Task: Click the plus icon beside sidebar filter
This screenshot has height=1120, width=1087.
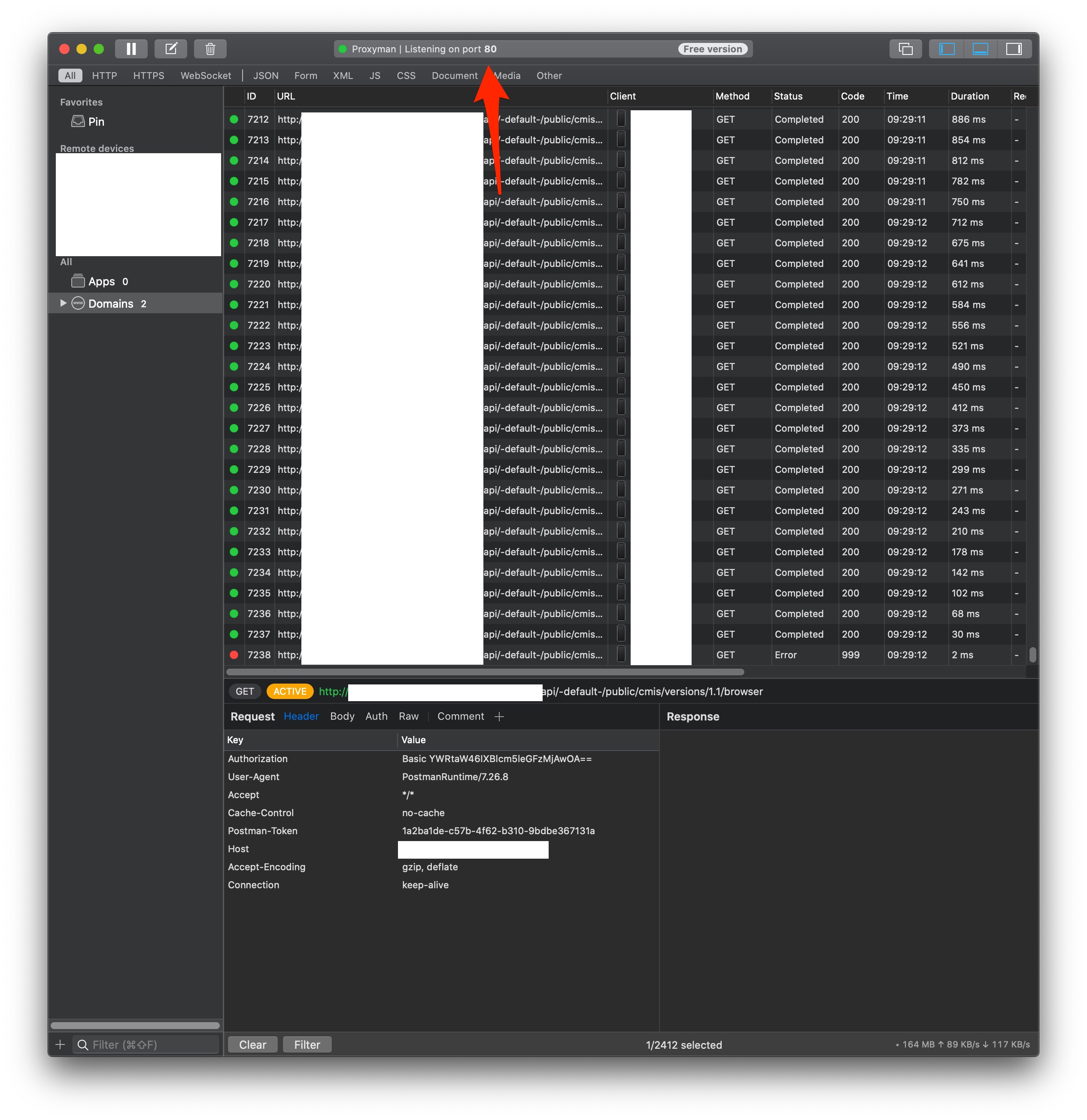Action: pyautogui.click(x=60, y=1044)
